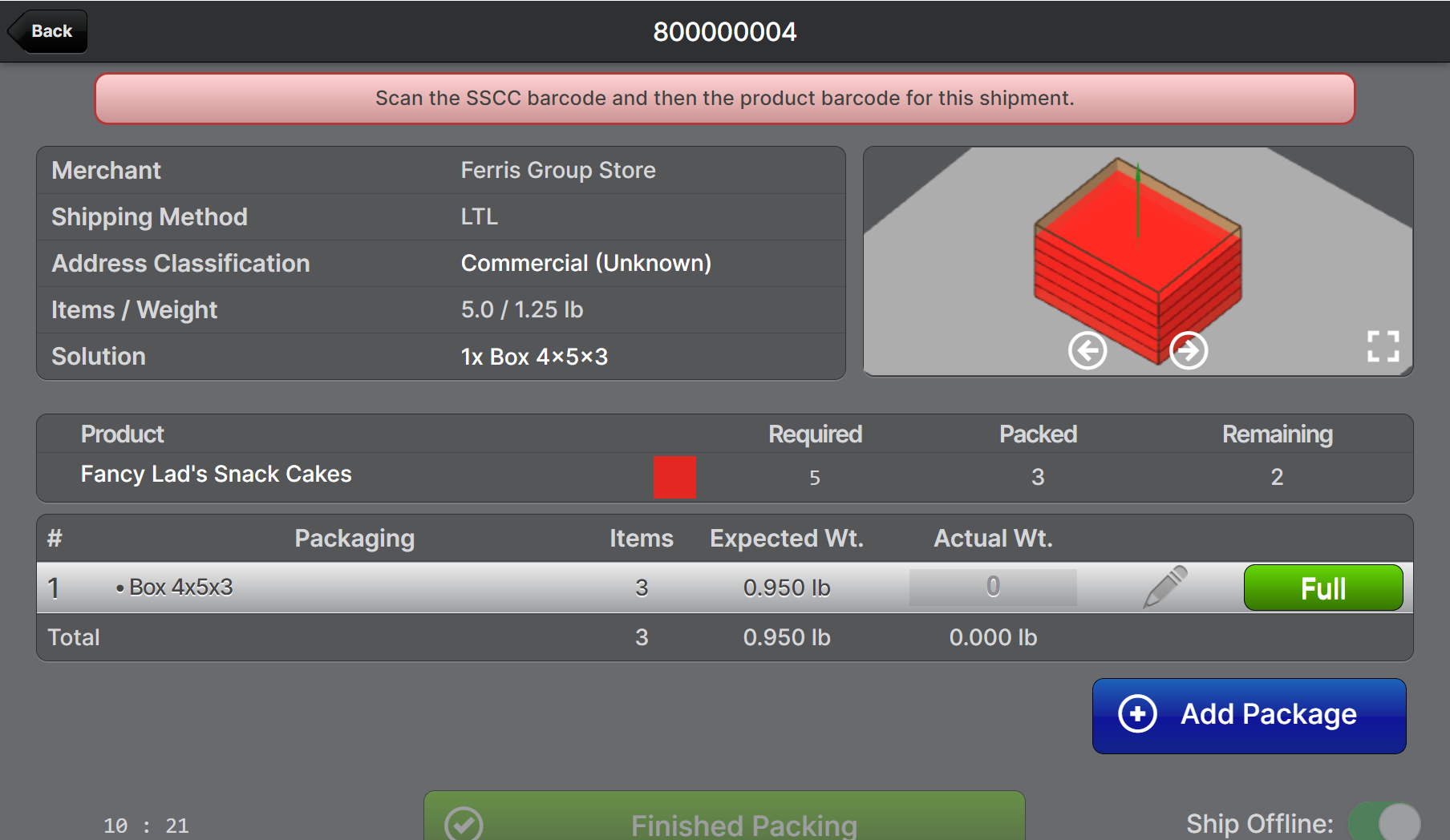Mark package 1 as Full
This screenshot has height=840, width=1450.
1322,588
